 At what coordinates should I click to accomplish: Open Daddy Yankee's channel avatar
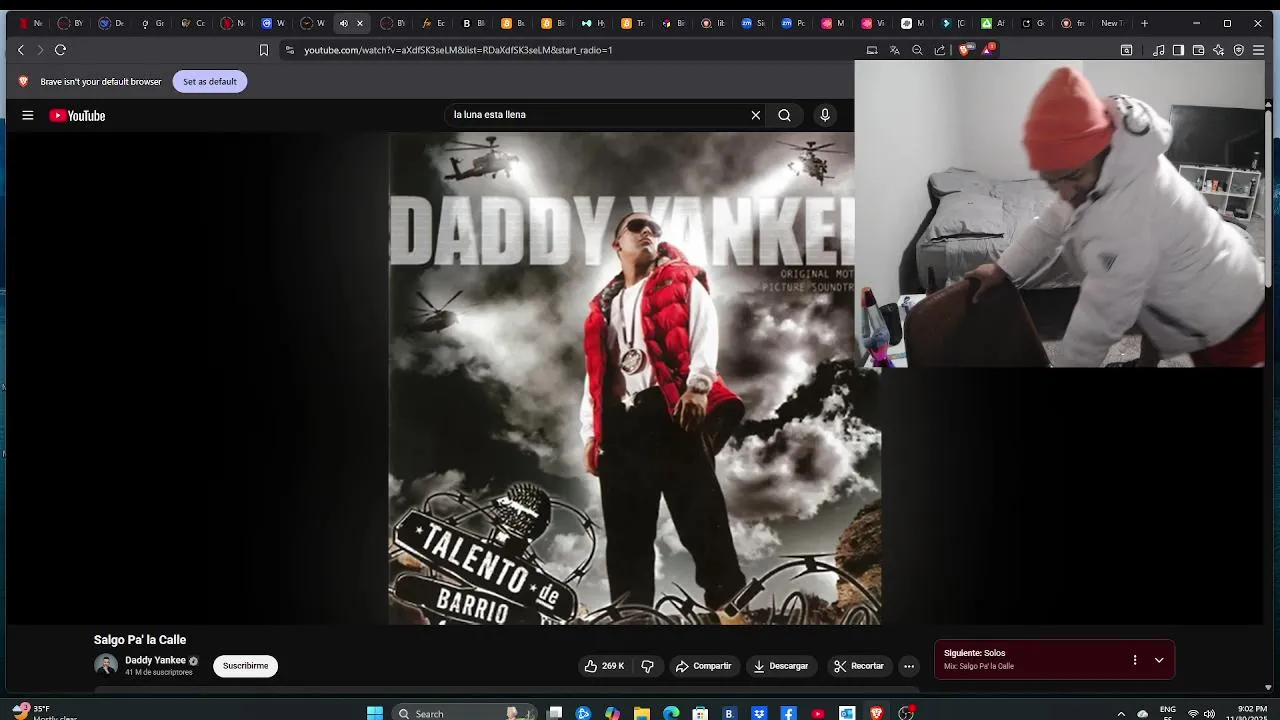tap(106, 666)
